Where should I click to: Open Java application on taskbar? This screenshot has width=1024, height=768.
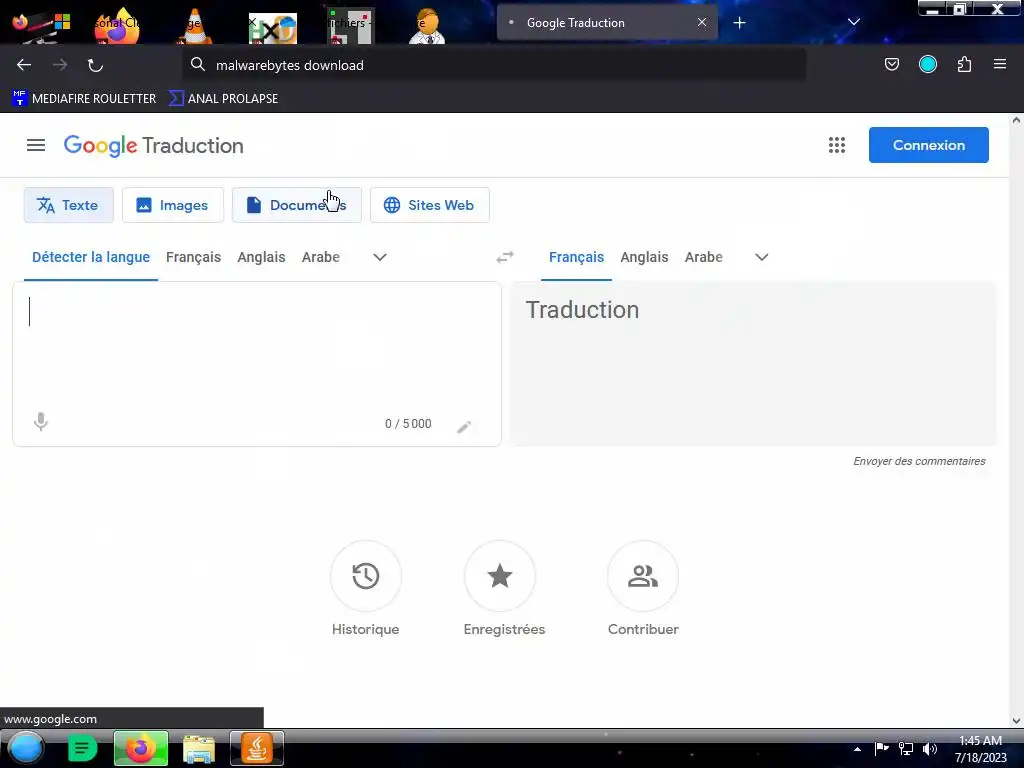[x=257, y=748]
